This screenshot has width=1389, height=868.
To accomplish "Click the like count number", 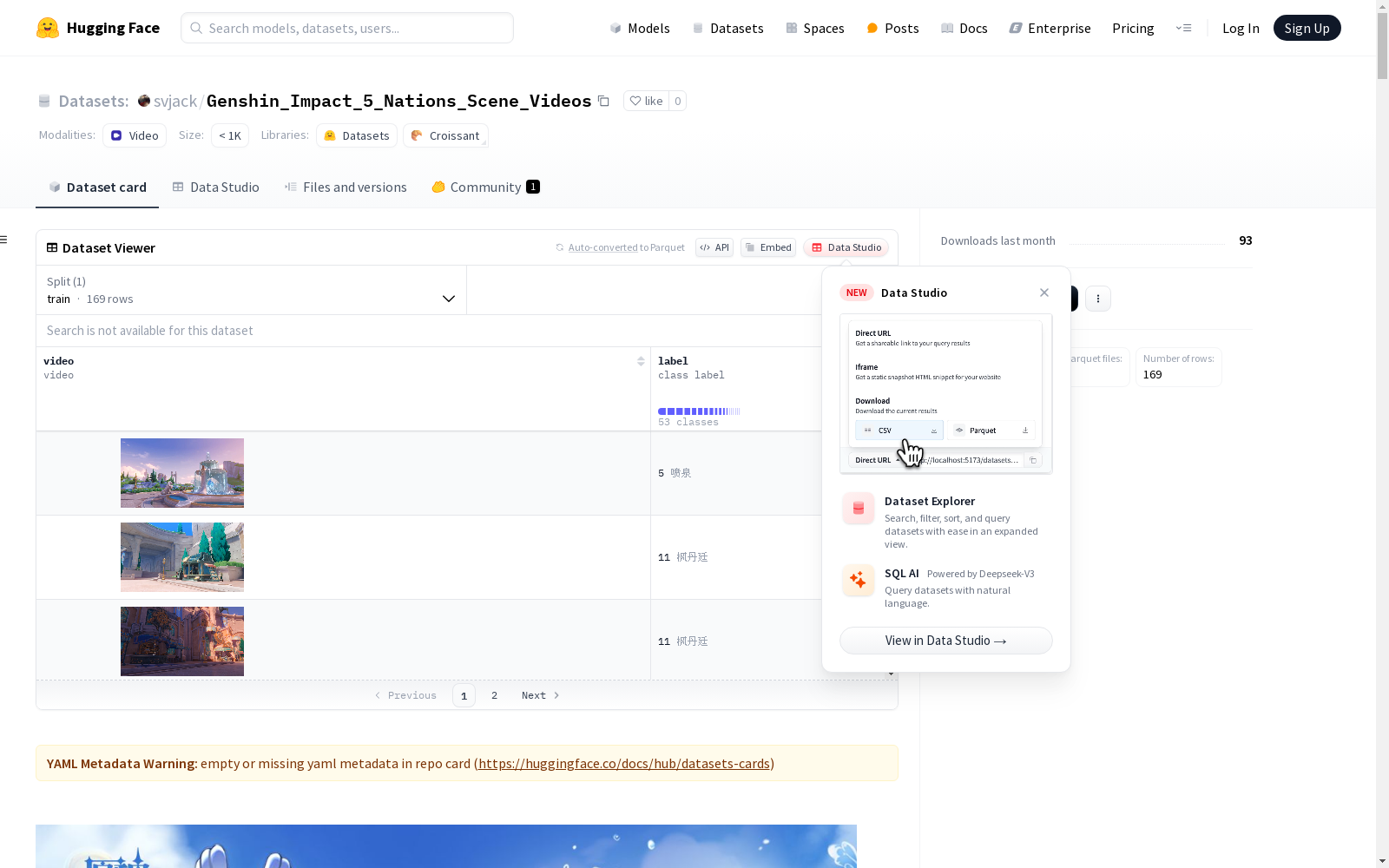I will point(678,101).
